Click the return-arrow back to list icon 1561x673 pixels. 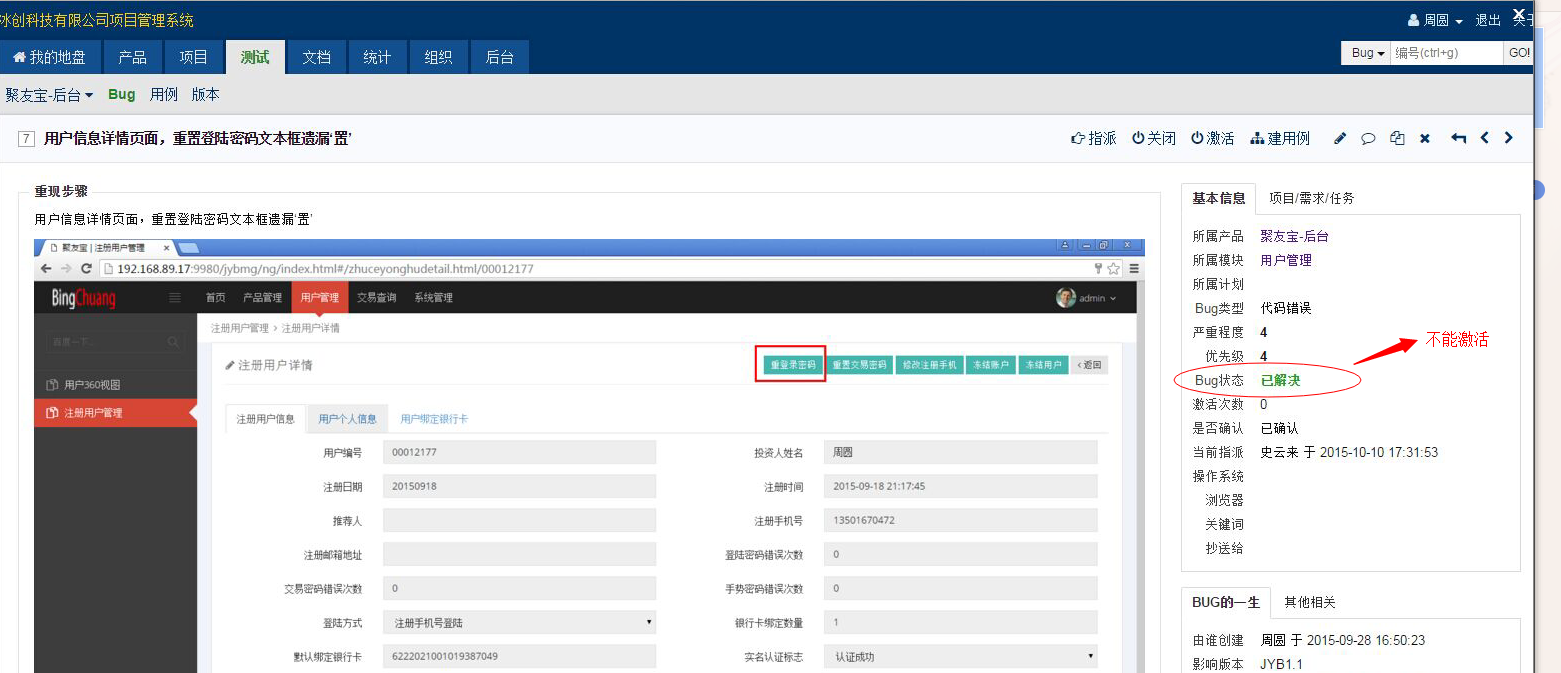point(1458,139)
